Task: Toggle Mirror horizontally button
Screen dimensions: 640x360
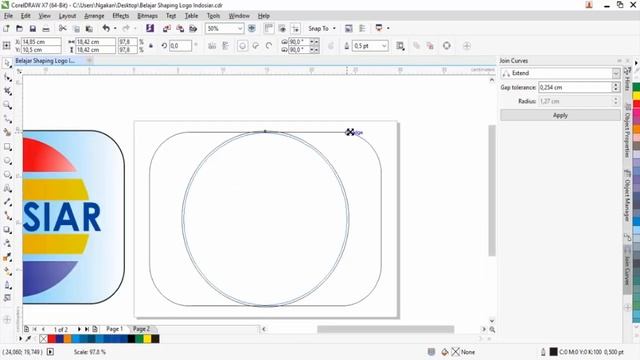Action: (x=212, y=46)
